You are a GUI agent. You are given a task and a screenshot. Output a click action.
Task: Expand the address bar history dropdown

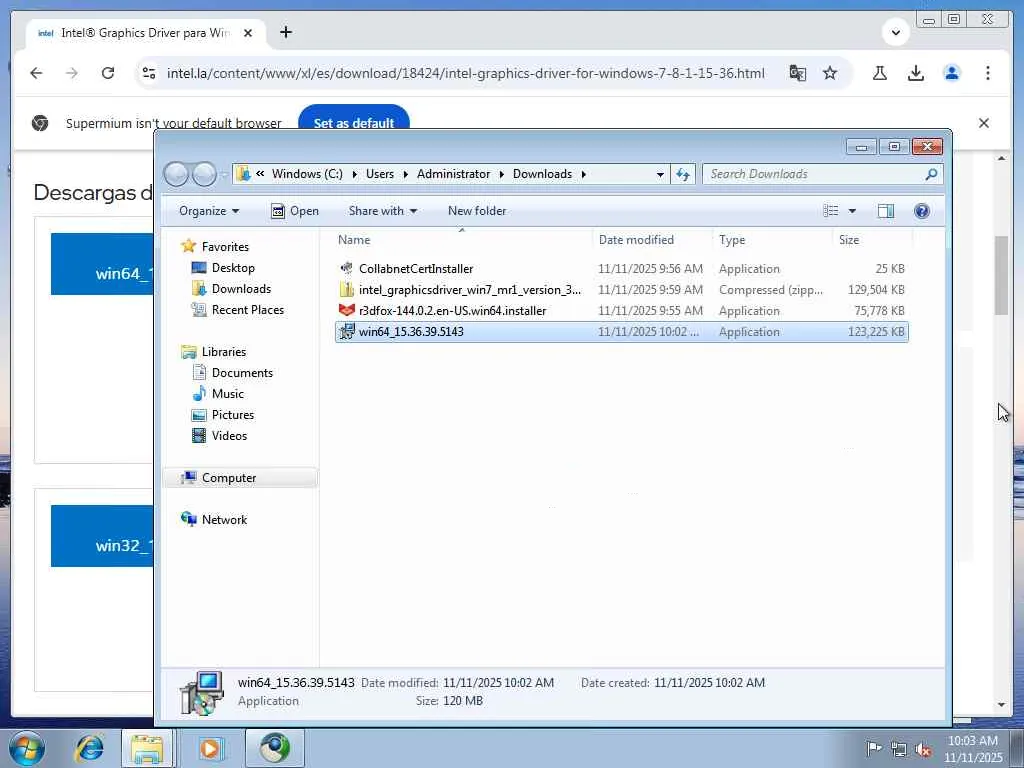660,174
